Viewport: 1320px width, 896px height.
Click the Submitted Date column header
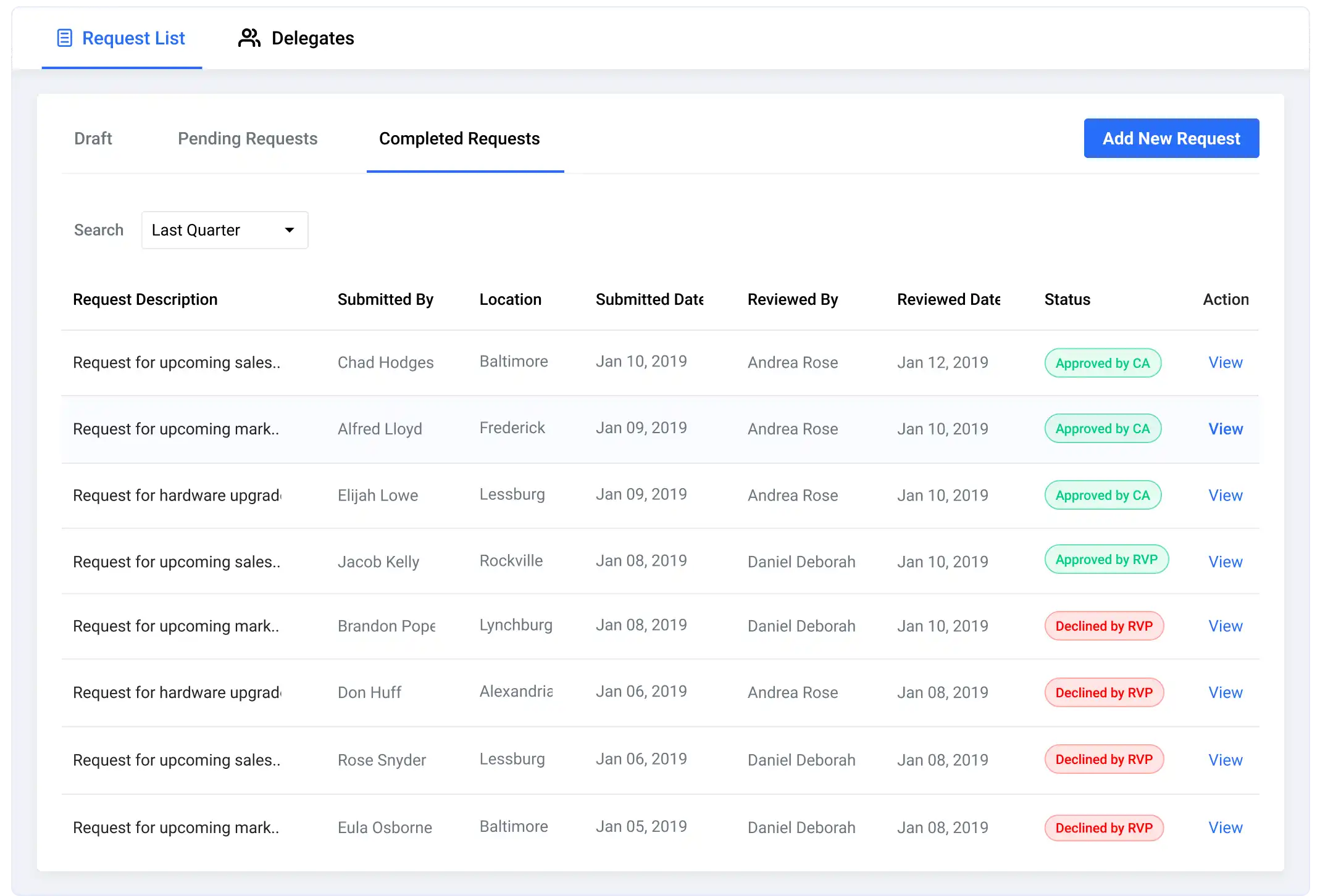coord(650,299)
